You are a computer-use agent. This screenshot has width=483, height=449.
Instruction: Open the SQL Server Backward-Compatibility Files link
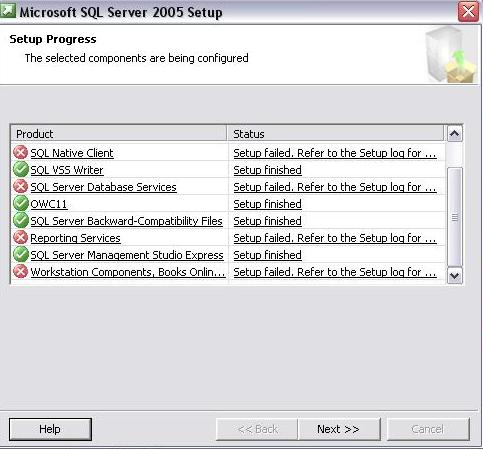(126, 221)
